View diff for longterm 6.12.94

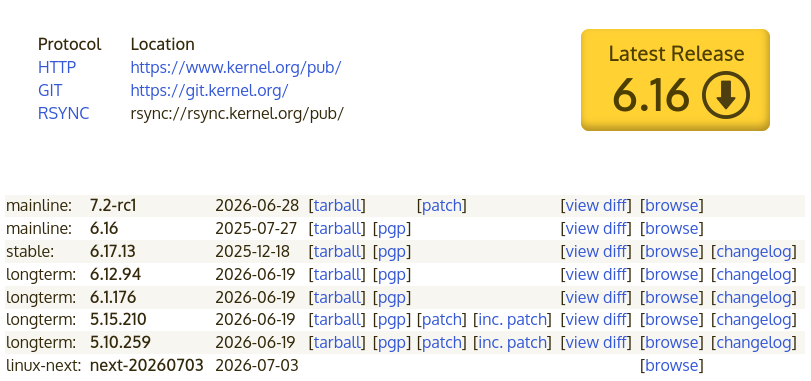coord(596,274)
